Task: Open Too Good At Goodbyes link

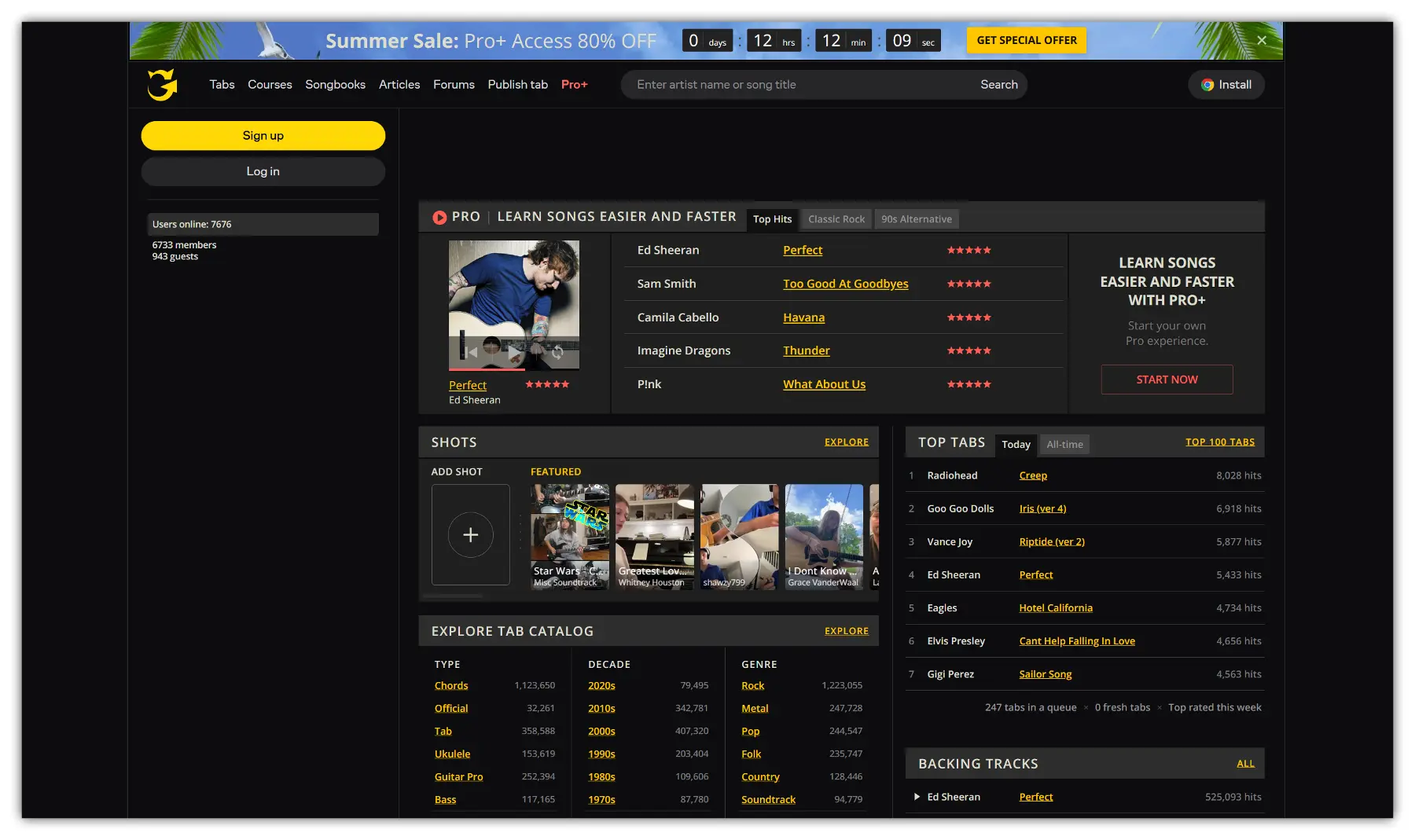Action: click(845, 284)
